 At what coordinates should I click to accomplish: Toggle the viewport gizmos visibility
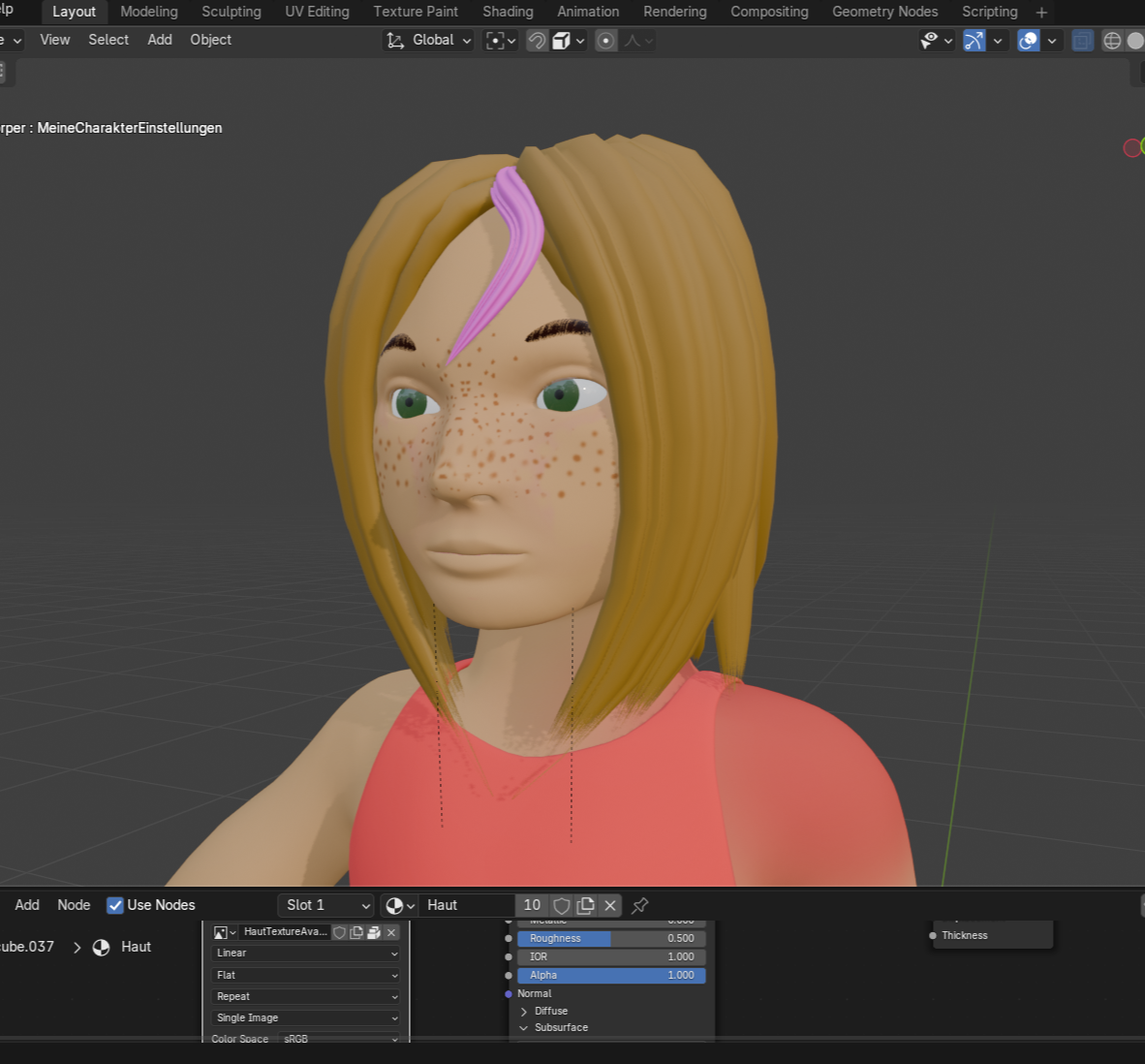(x=972, y=40)
